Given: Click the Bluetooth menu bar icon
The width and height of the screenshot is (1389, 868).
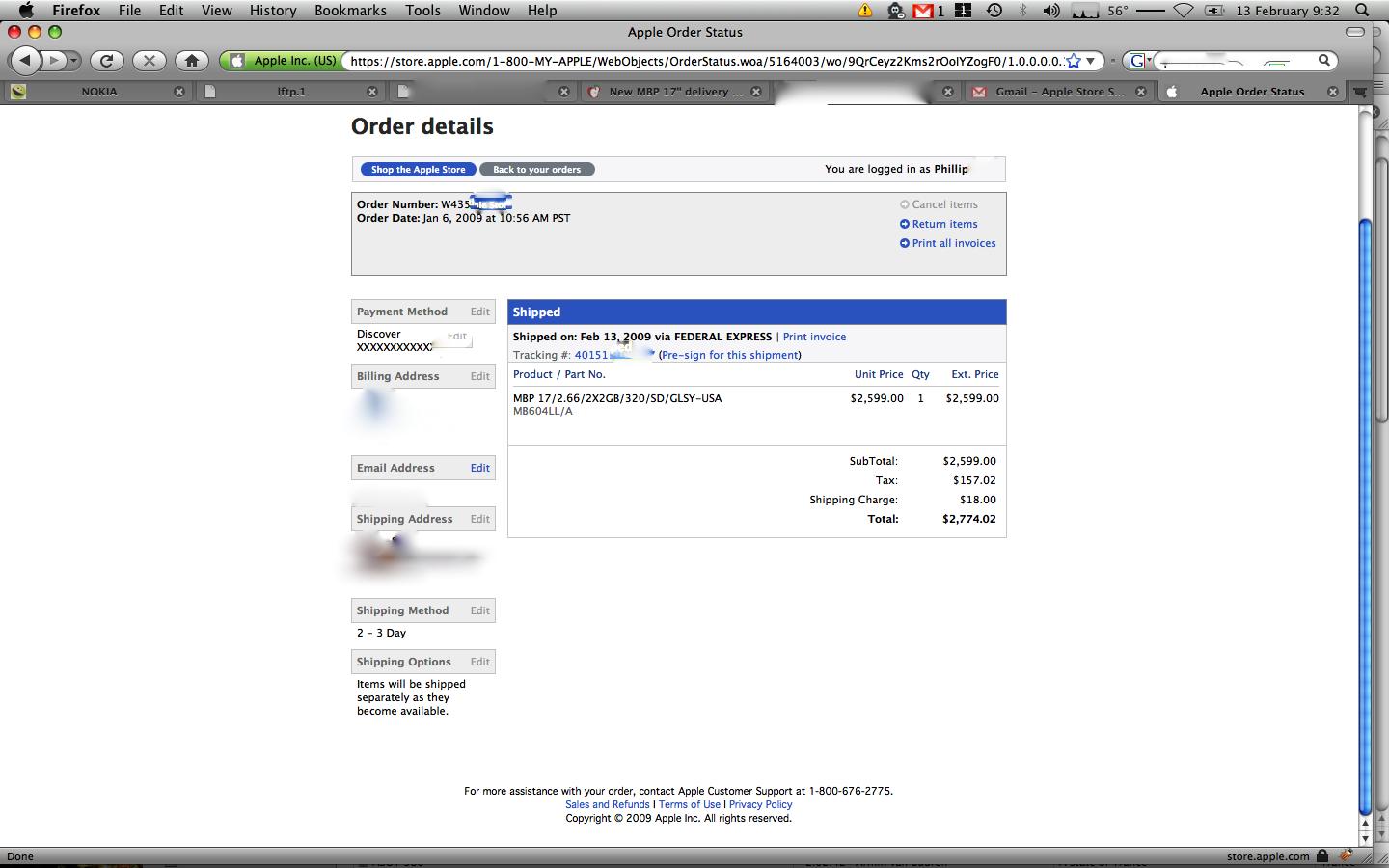Looking at the screenshot, I should pyautogui.click(x=1023, y=11).
